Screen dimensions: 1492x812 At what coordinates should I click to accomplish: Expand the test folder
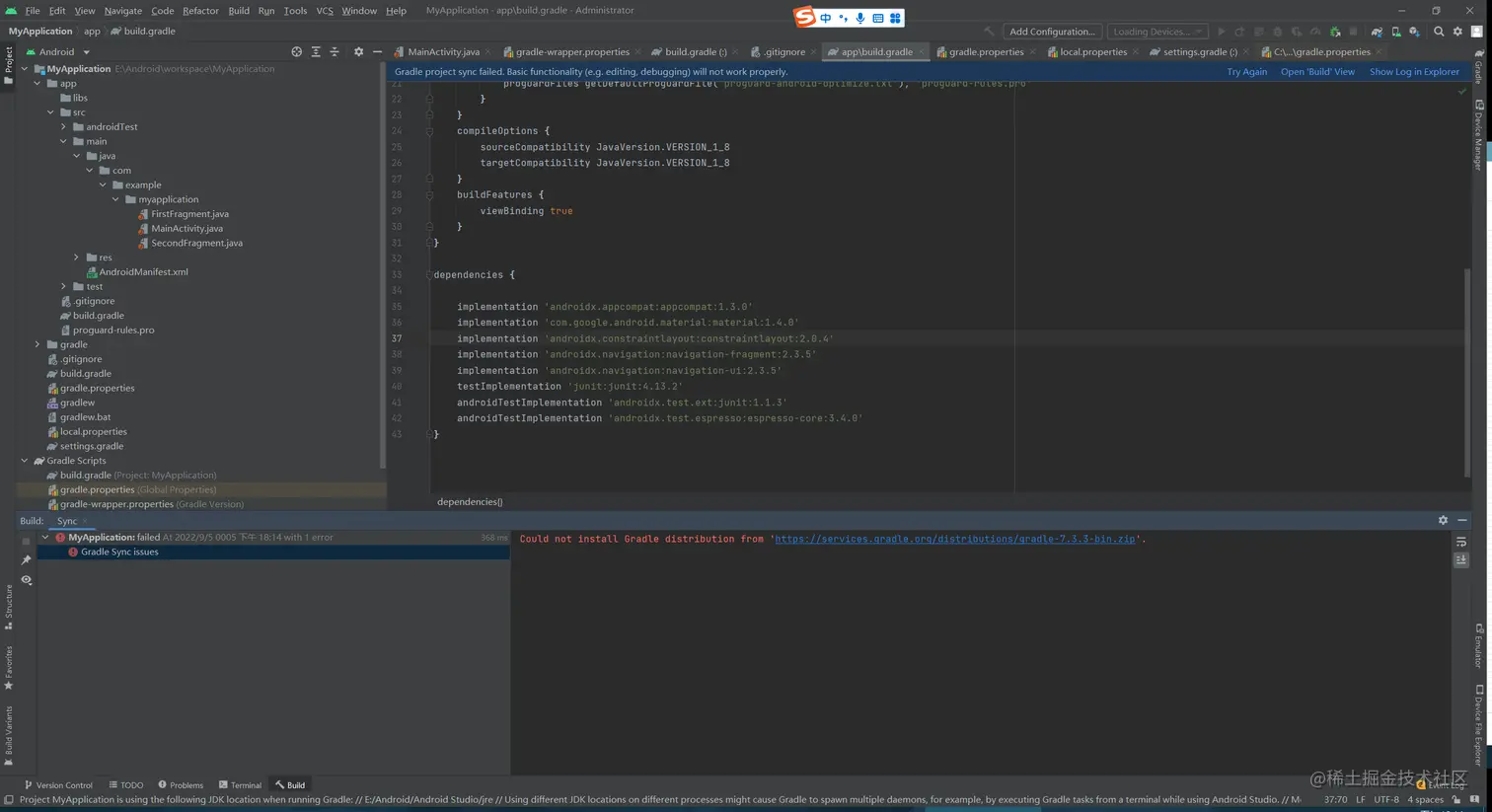pyautogui.click(x=63, y=286)
